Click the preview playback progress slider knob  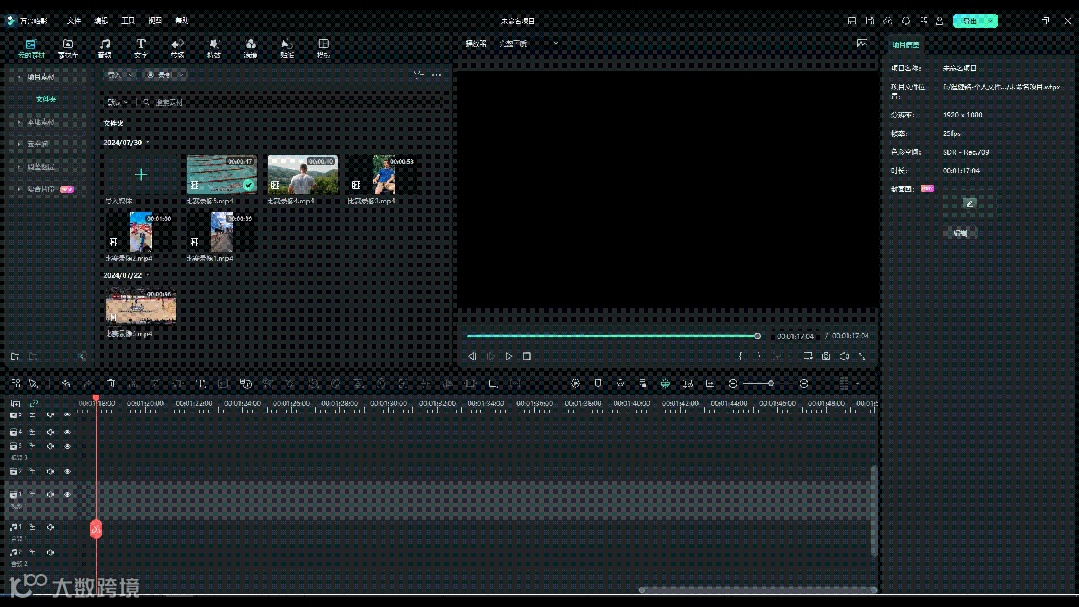tap(757, 336)
